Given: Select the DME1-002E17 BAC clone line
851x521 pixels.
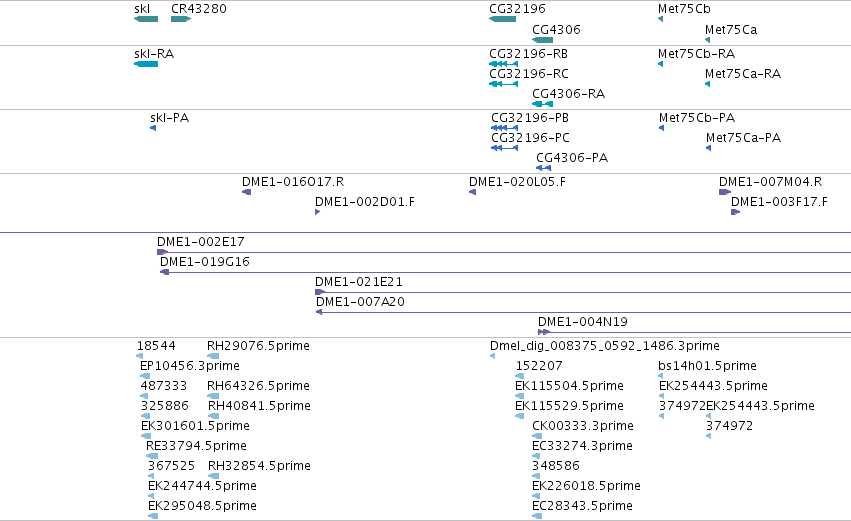Looking at the screenshot, I should click(504, 252).
